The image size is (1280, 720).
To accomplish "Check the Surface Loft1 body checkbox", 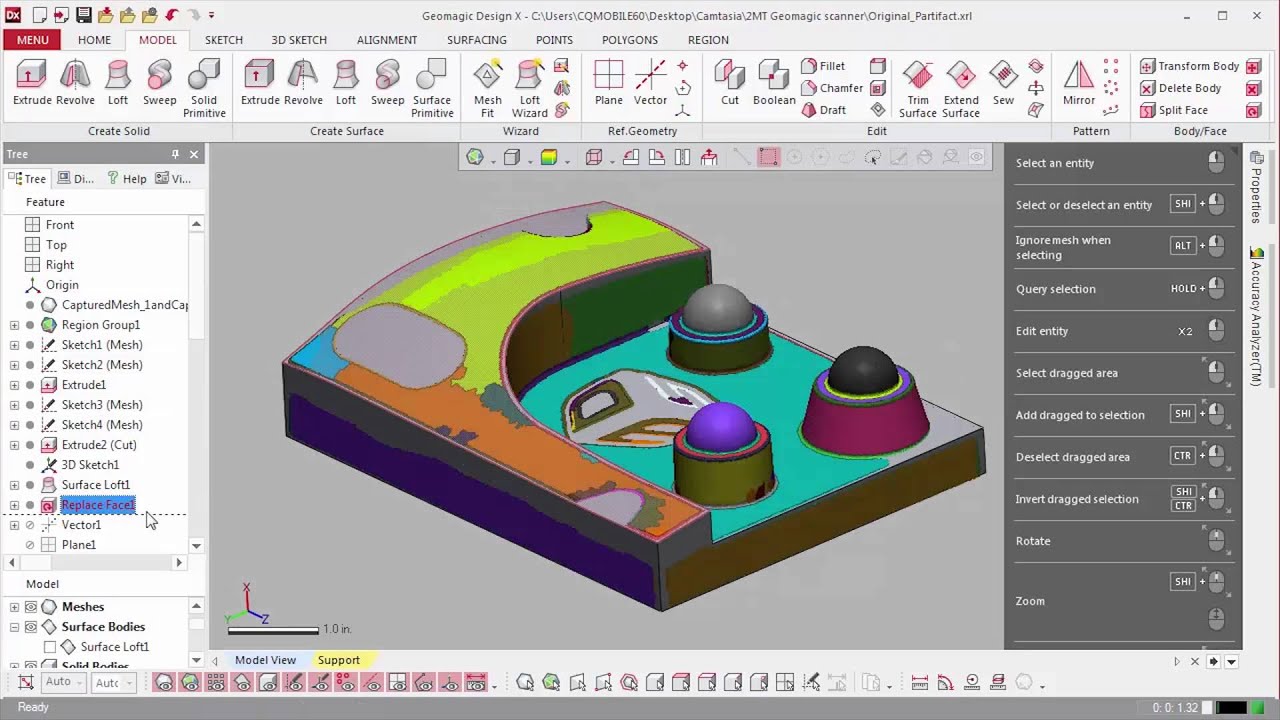I will (x=49, y=647).
